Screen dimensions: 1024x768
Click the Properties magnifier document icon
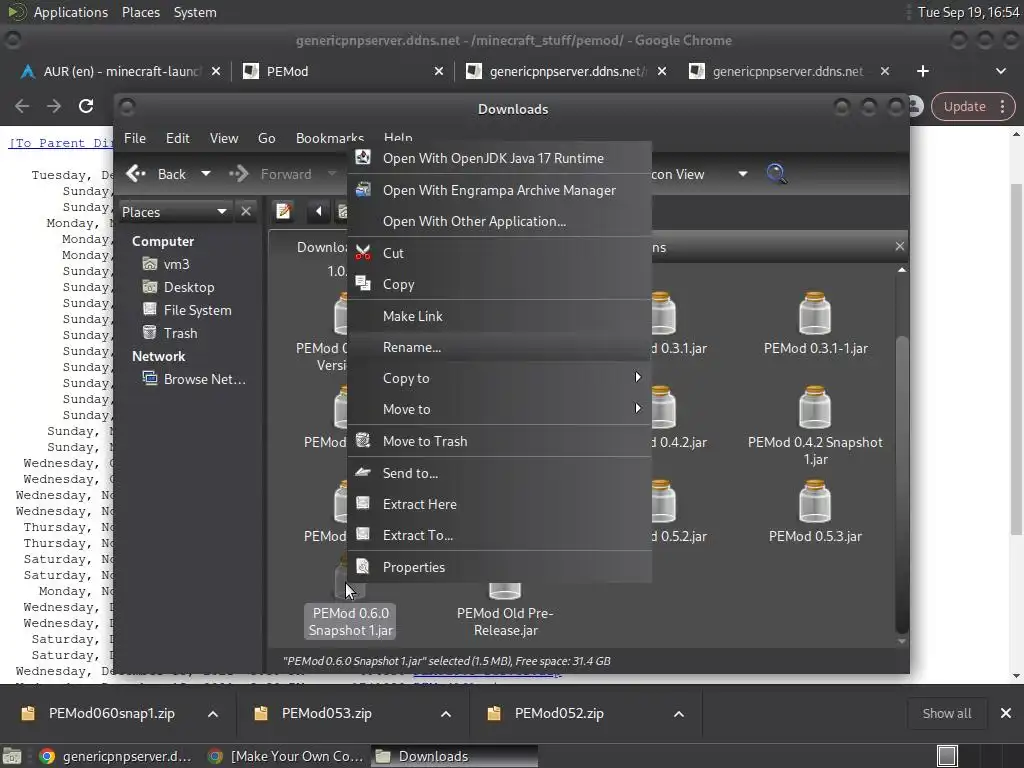[363, 566]
